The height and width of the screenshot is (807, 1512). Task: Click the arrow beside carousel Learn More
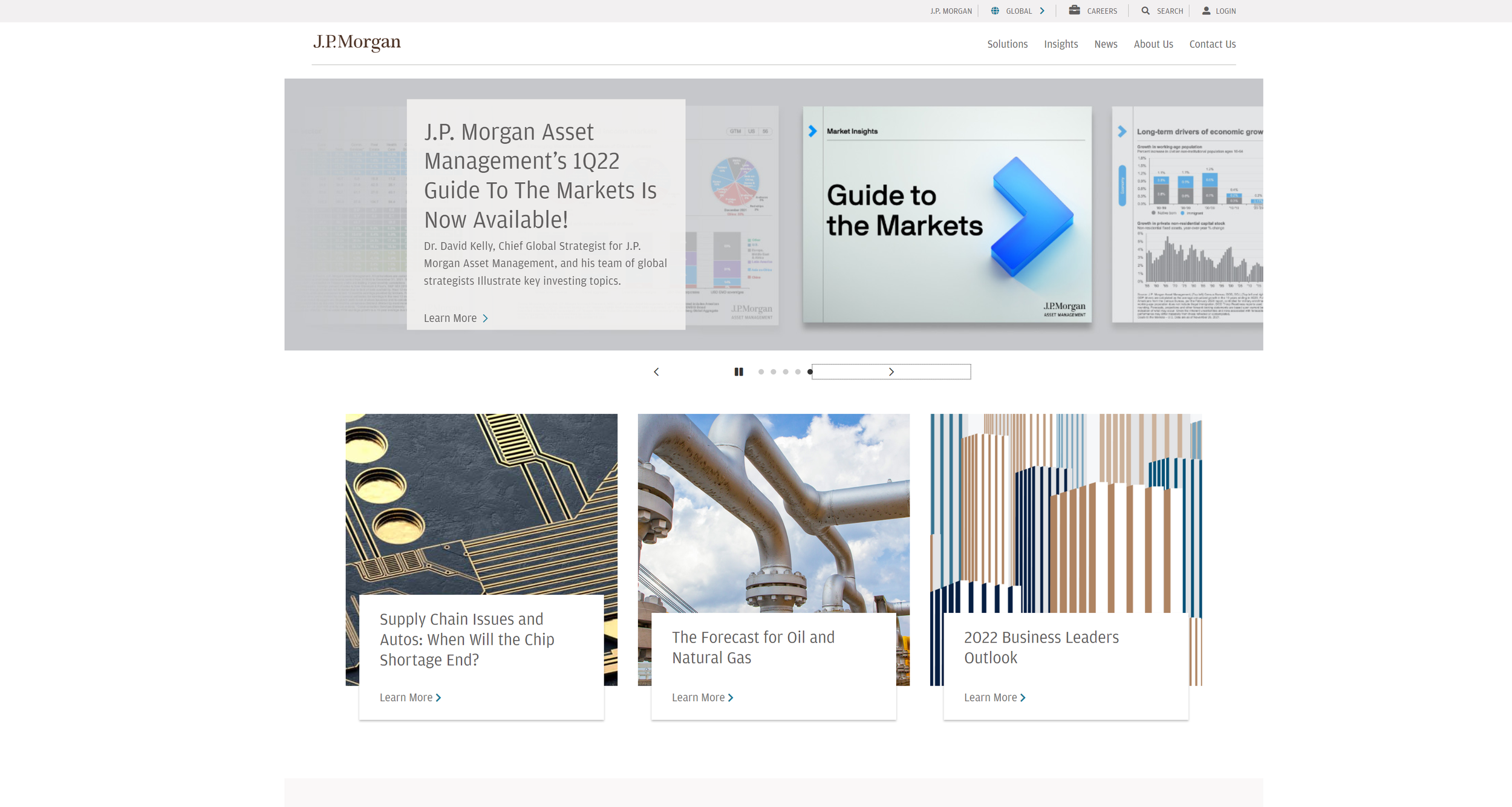point(485,318)
